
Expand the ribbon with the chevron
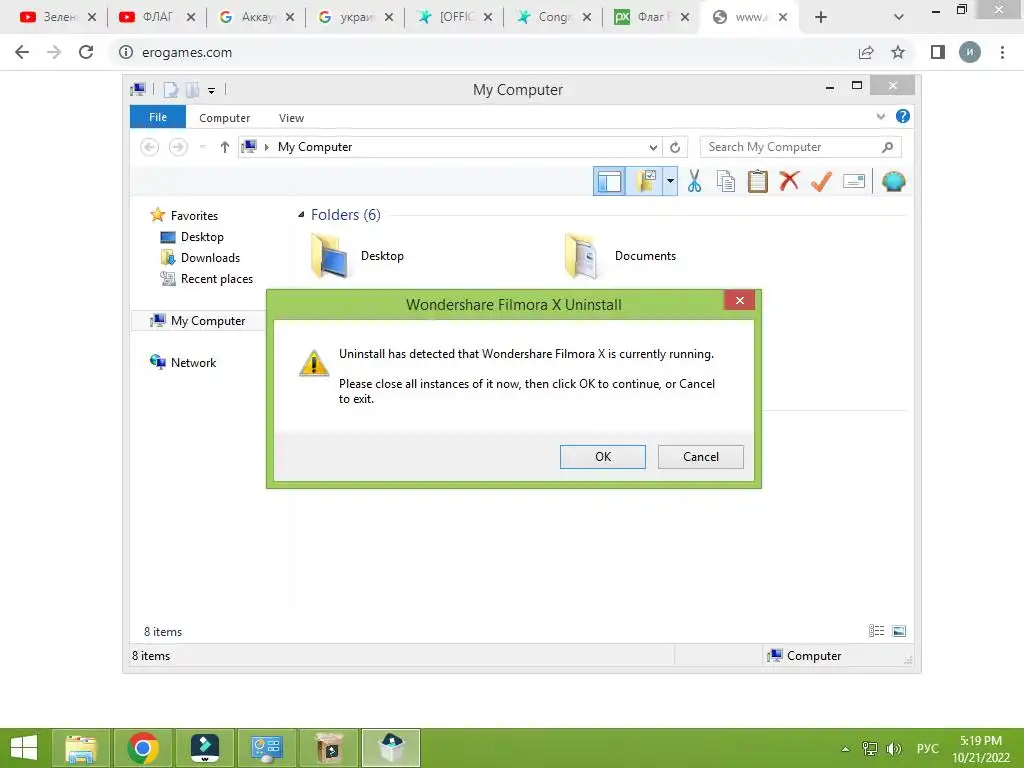pyautogui.click(x=880, y=116)
